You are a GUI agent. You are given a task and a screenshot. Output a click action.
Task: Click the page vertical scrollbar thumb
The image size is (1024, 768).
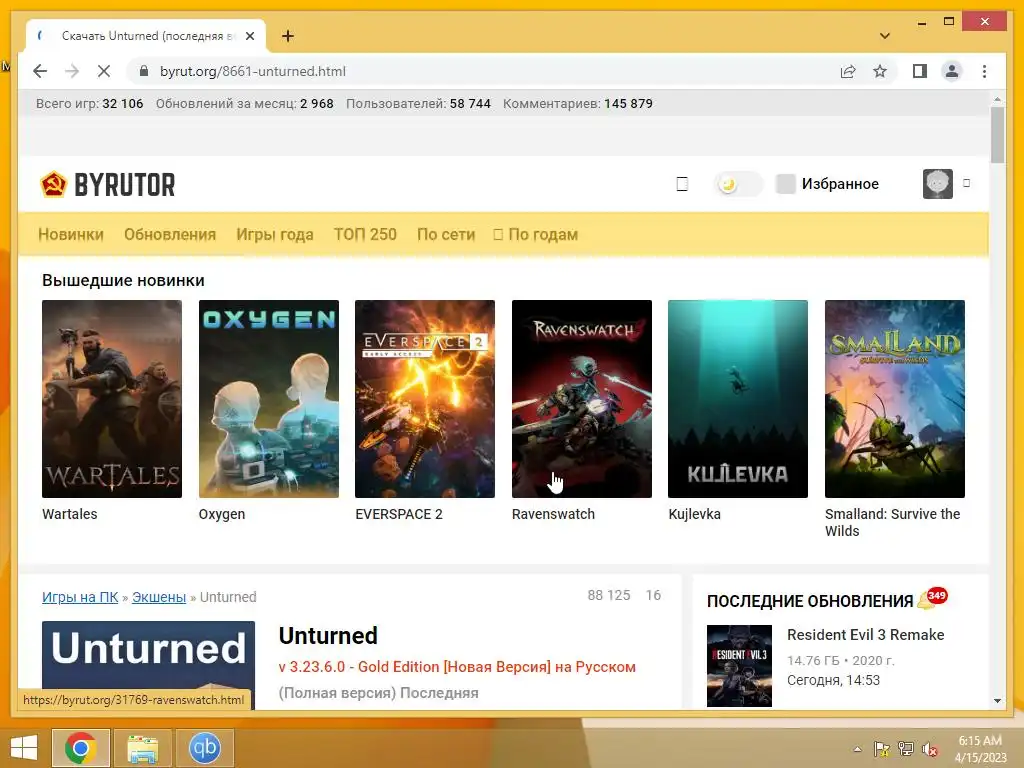pyautogui.click(x=997, y=135)
